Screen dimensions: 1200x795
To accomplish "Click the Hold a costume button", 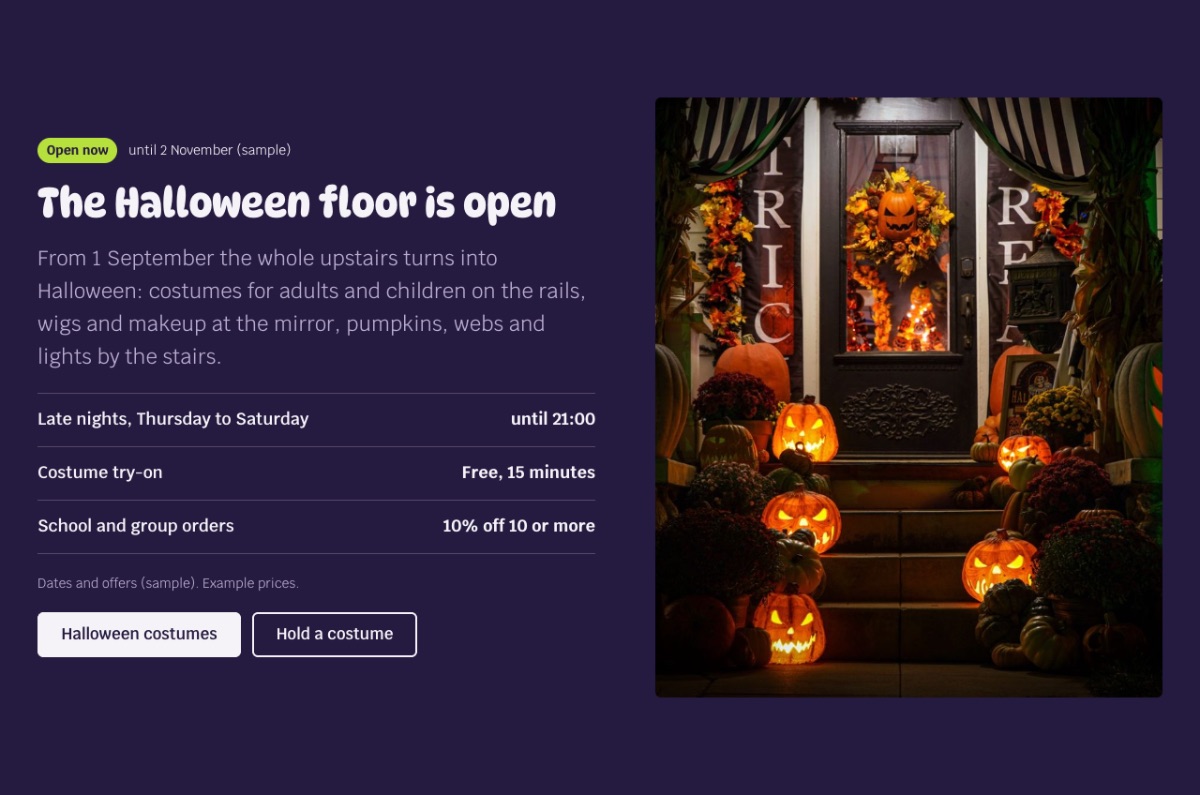I will (x=334, y=634).
